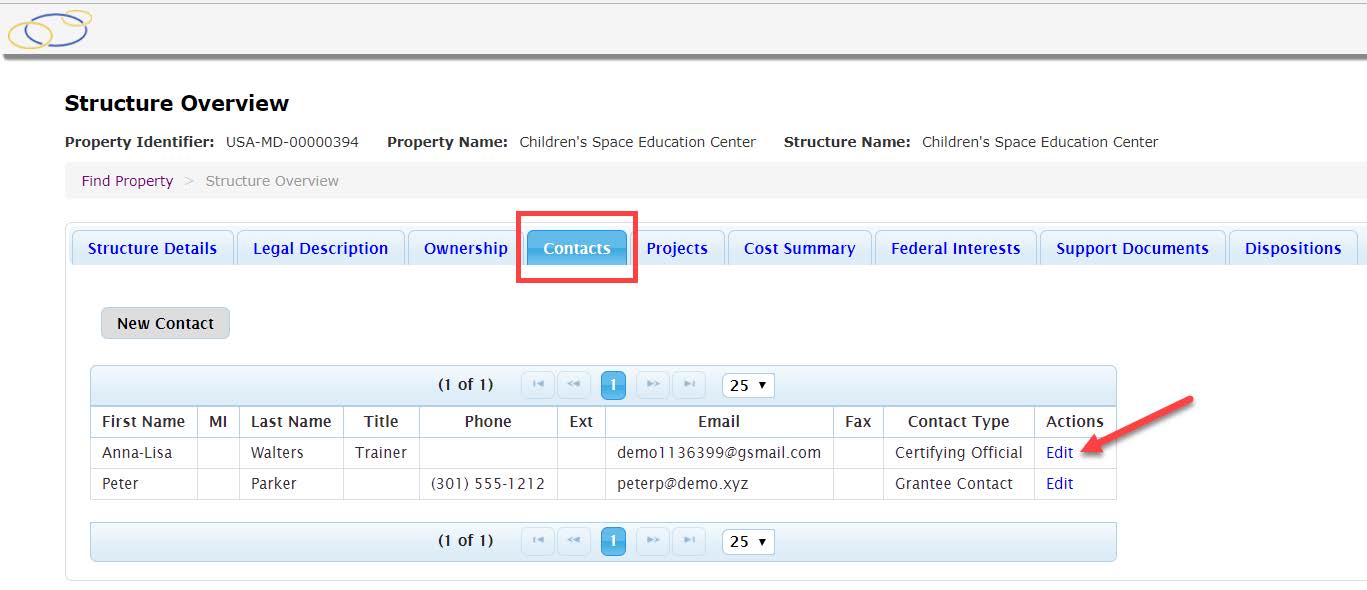Select page 1 in top paginator

tap(613, 385)
